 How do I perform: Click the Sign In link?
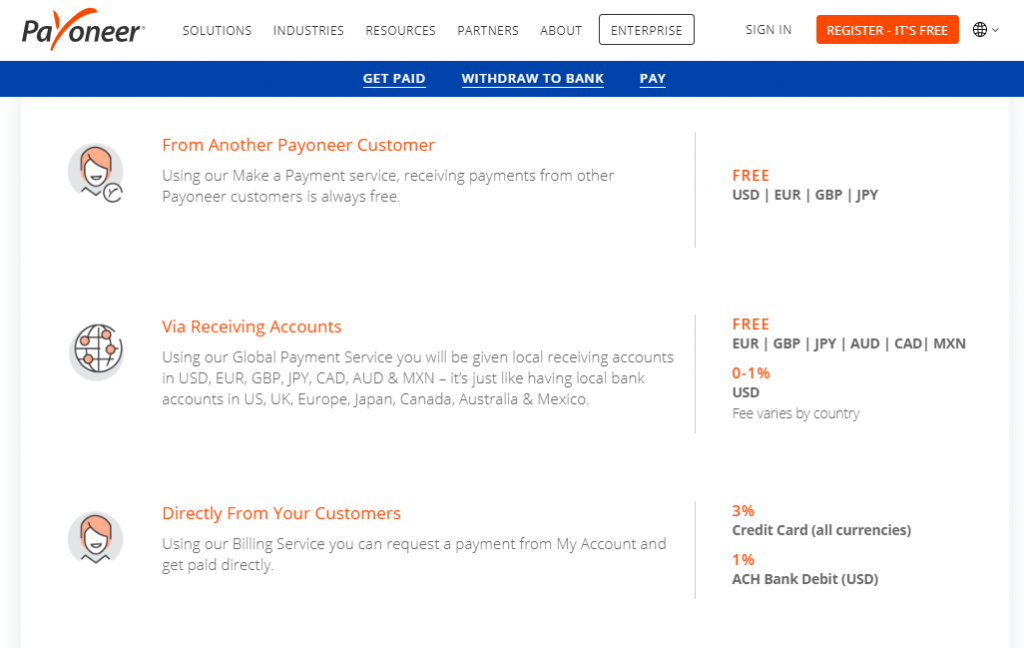(769, 30)
